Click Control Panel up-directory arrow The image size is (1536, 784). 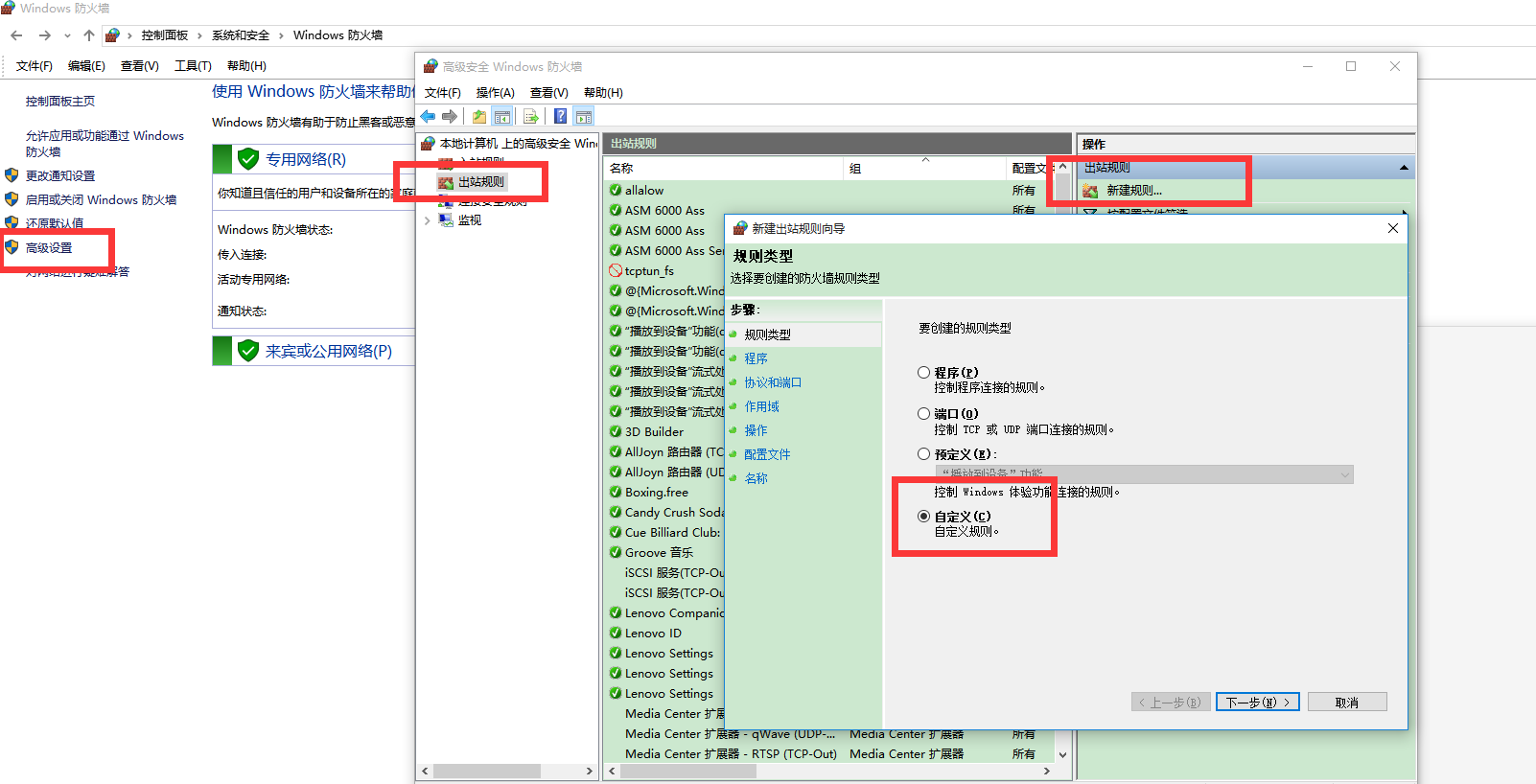tap(89, 35)
